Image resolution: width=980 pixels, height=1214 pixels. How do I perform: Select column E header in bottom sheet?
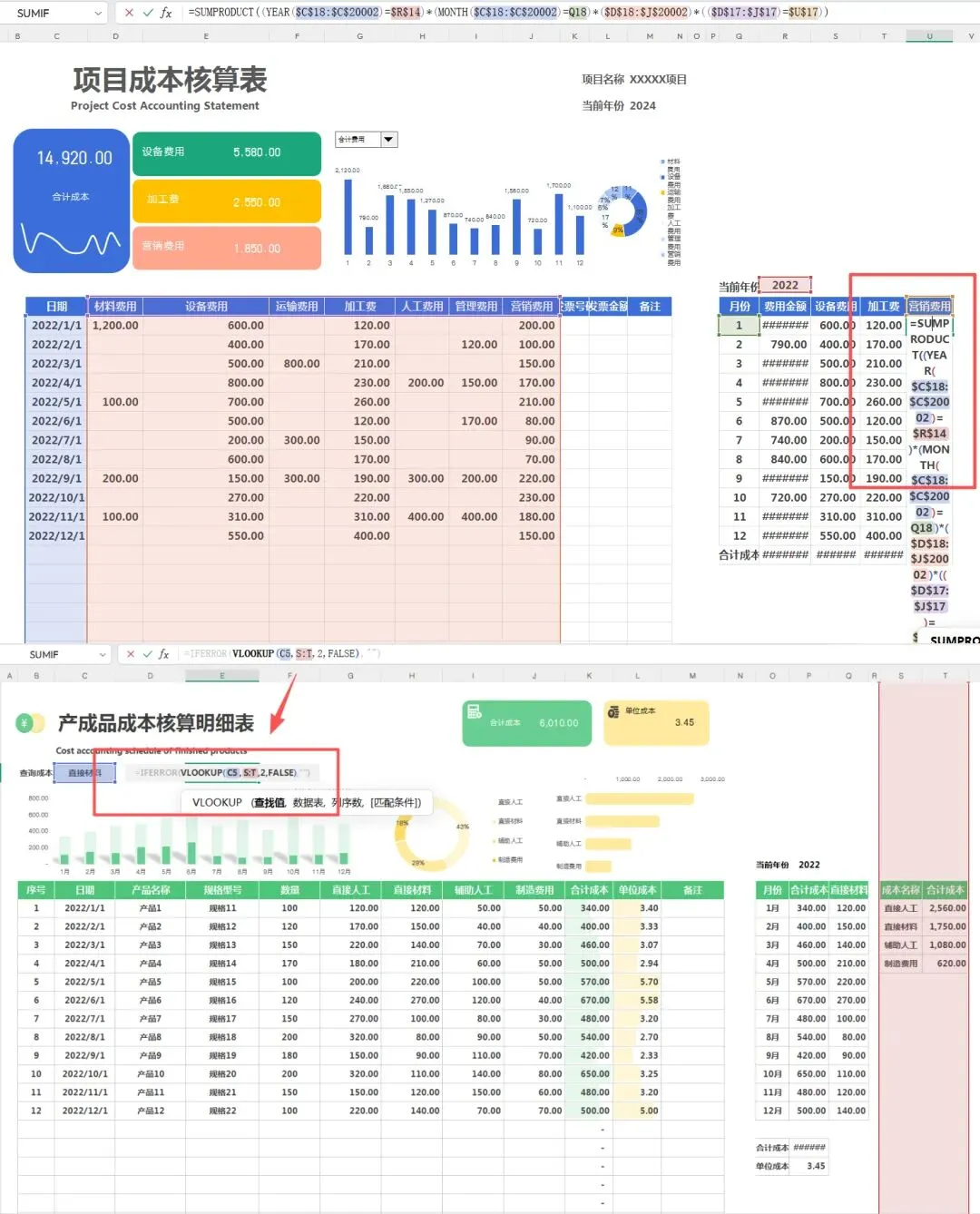222,676
